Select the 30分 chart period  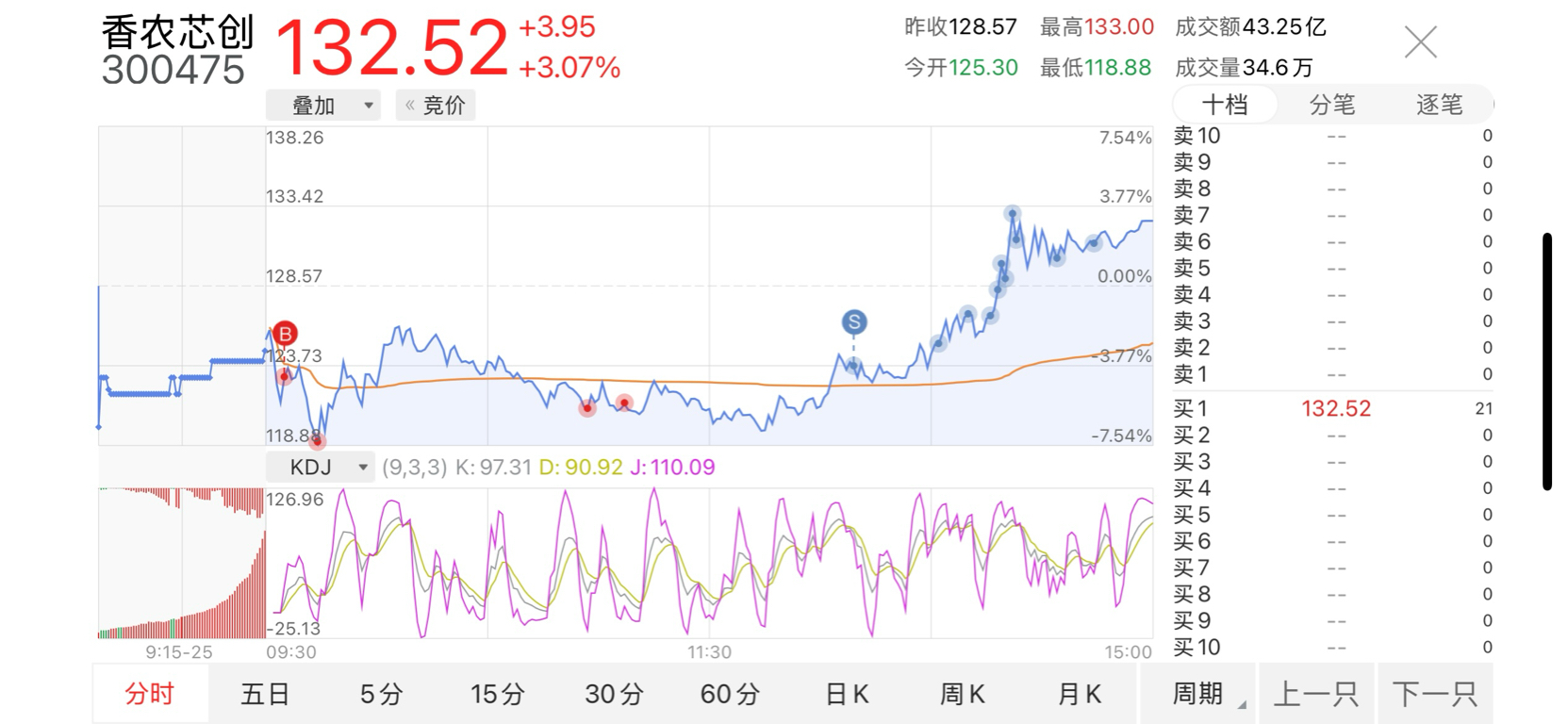[x=614, y=694]
